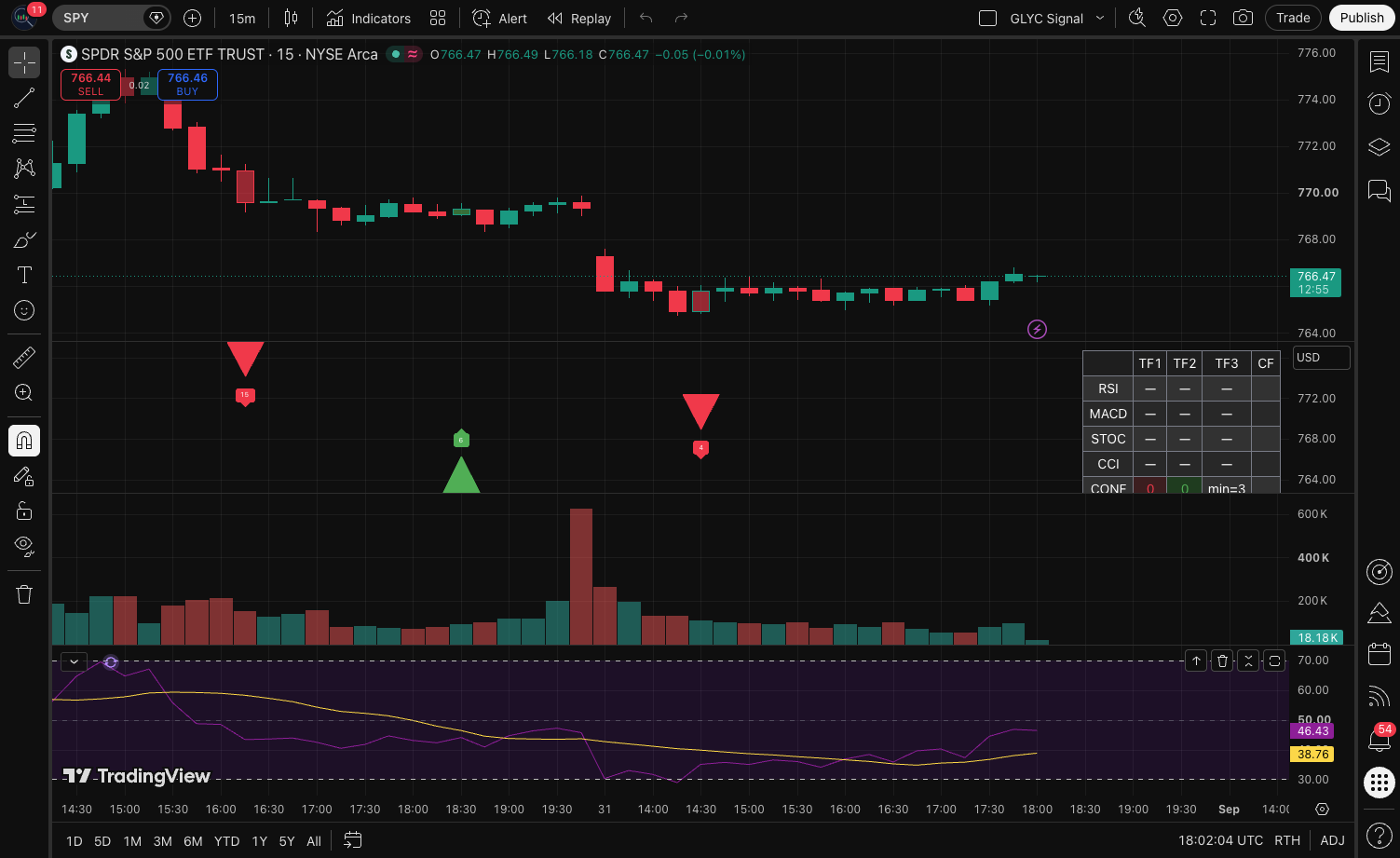Open the go-to-date calendar icon
Screen dimensions: 1400x858
tap(352, 840)
